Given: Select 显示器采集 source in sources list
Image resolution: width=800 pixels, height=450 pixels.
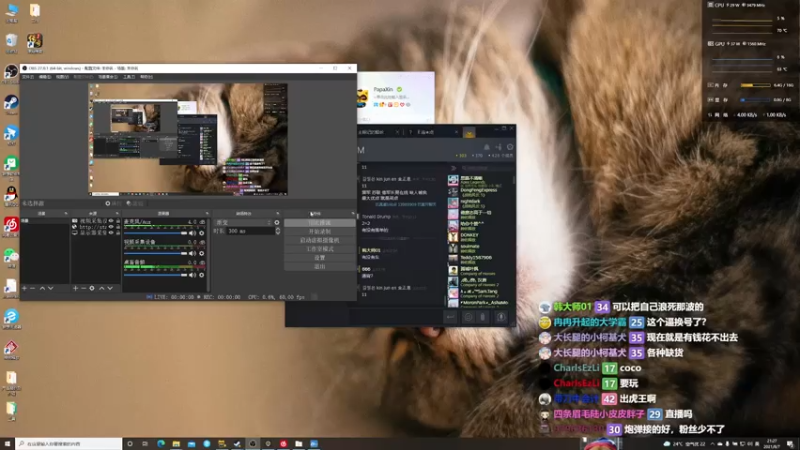Looking at the screenshot, I should click(93, 233).
